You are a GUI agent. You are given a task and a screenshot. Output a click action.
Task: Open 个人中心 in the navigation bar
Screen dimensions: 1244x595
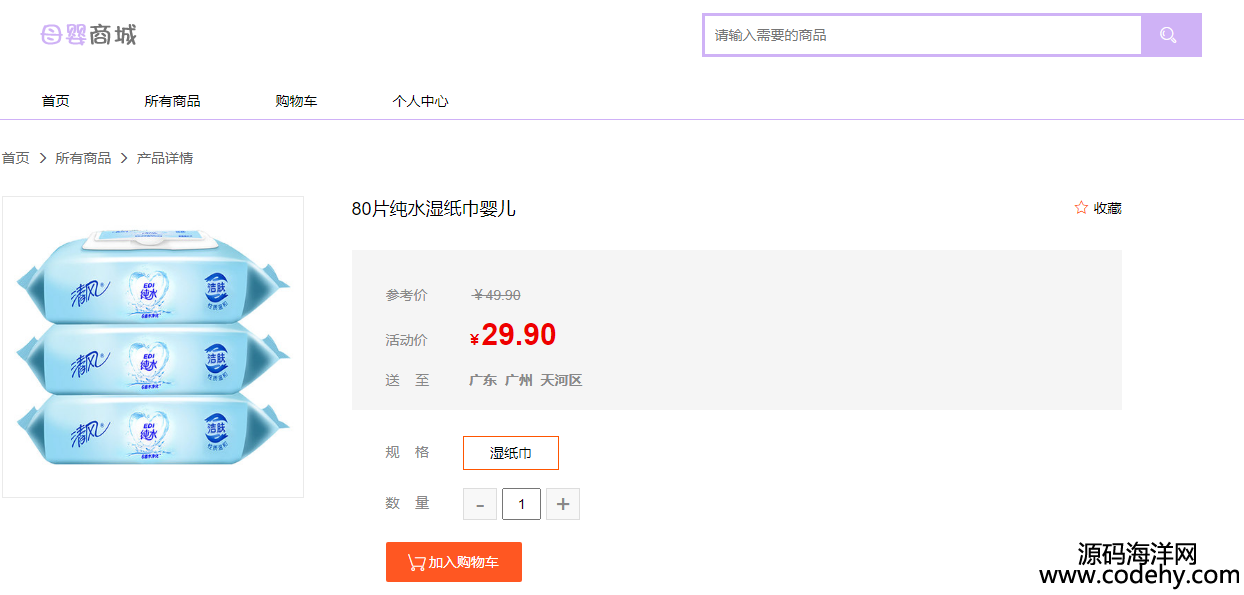[x=420, y=101]
